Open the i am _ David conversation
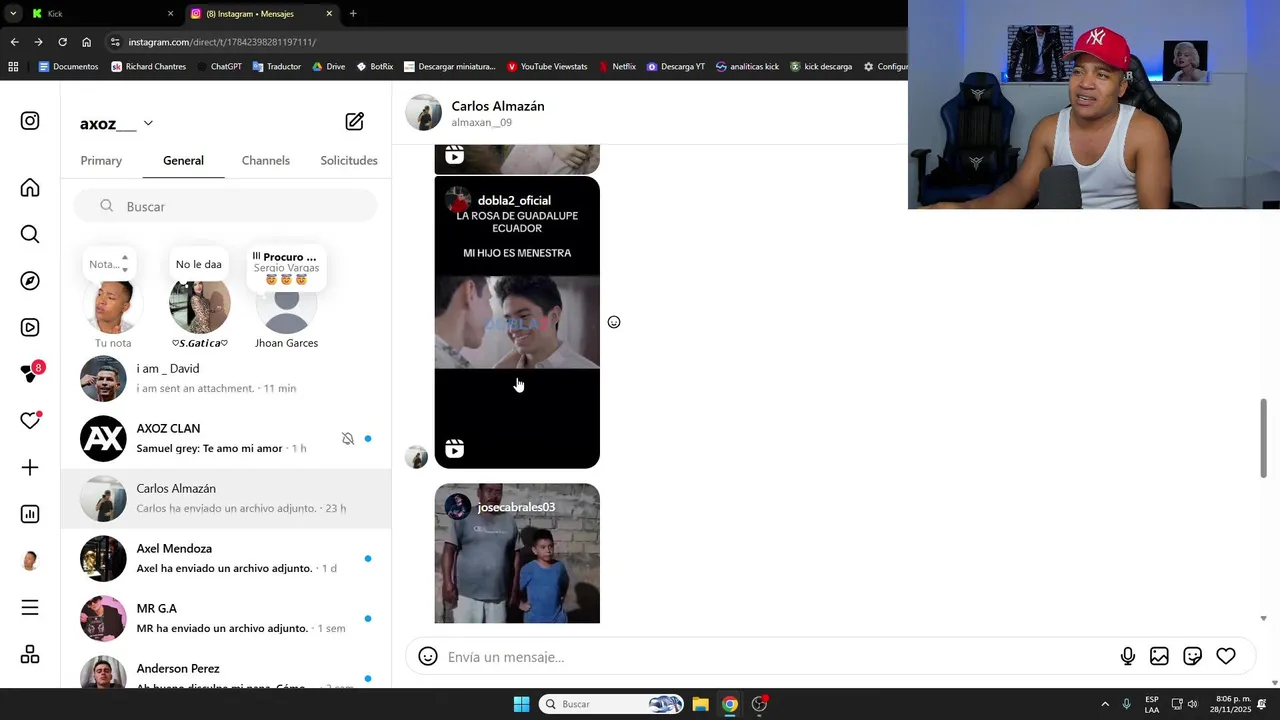The image size is (1280, 720). [226, 378]
